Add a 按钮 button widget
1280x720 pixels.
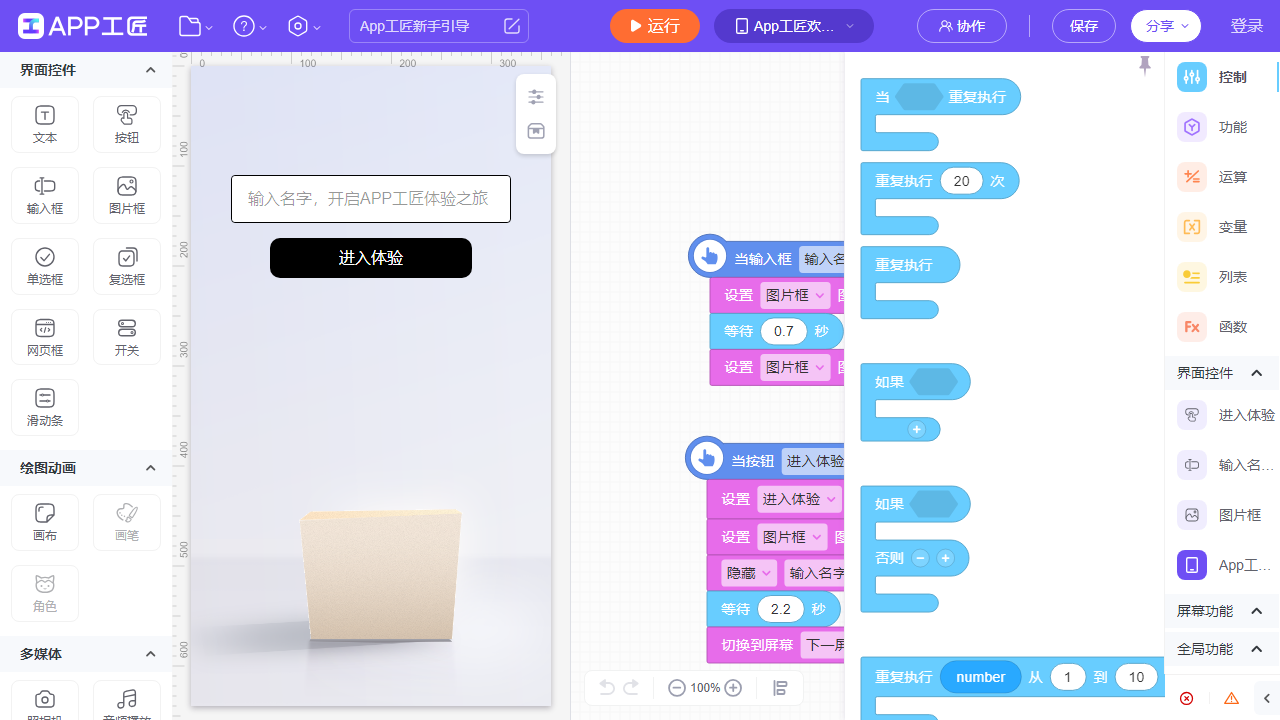click(127, 125)
